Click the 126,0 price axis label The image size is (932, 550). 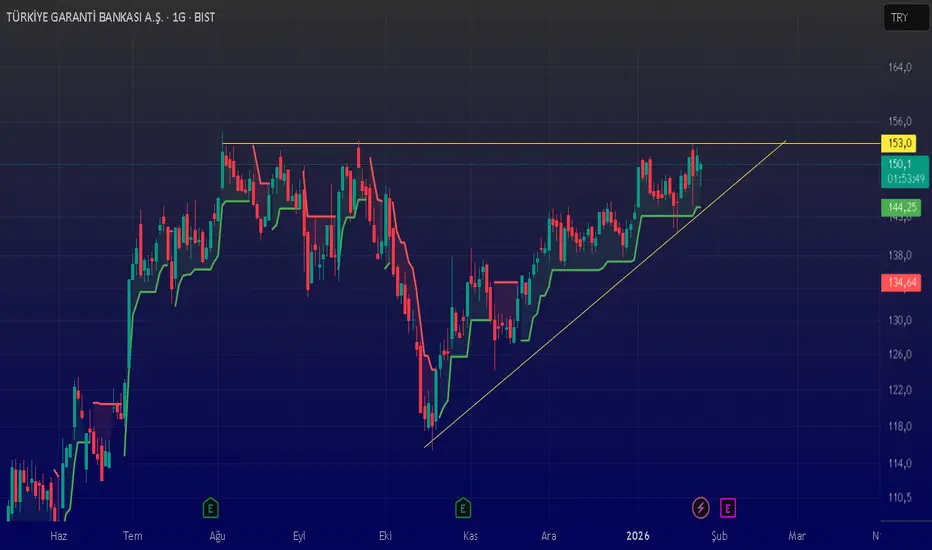click(899, 354)
